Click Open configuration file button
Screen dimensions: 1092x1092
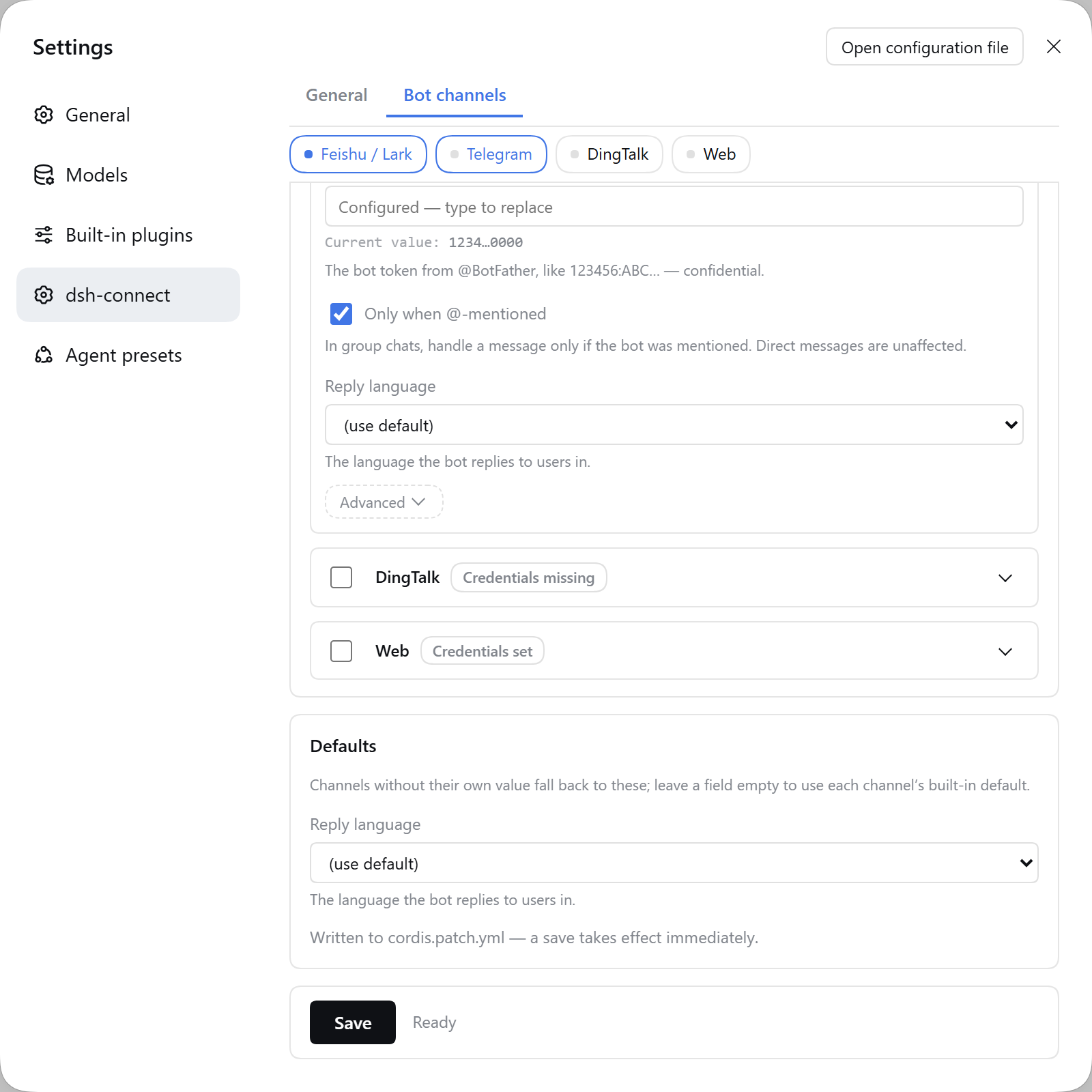(925, 46)
